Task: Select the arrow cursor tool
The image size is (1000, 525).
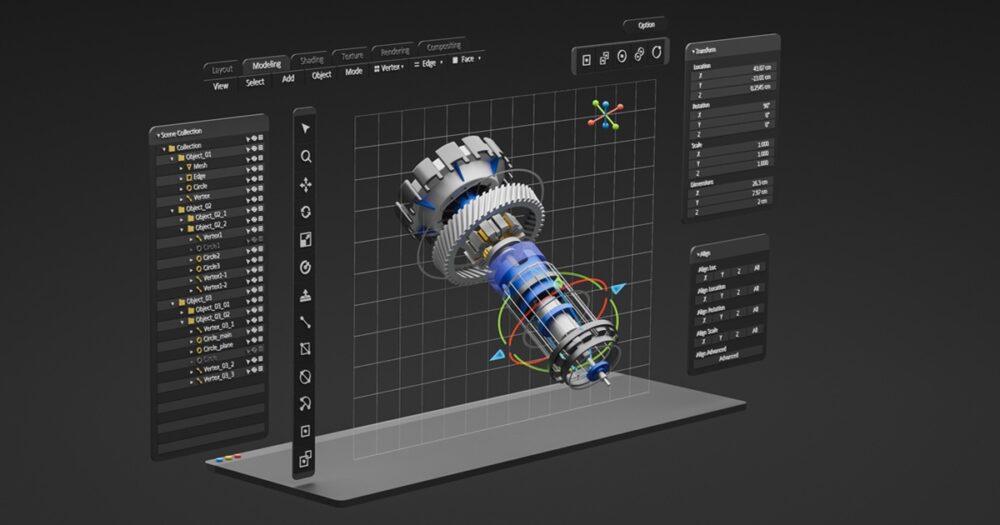Action: coord(305,129)
